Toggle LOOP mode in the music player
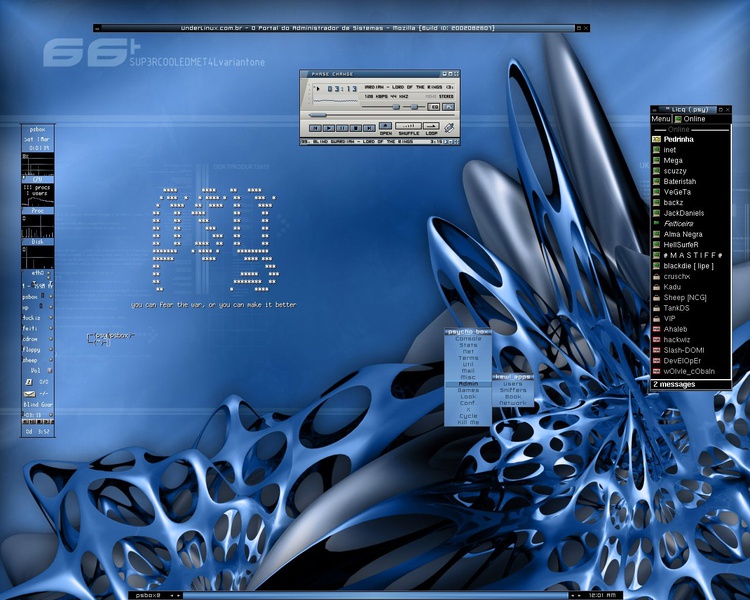The image size is (750, 600). coord(431,126)
